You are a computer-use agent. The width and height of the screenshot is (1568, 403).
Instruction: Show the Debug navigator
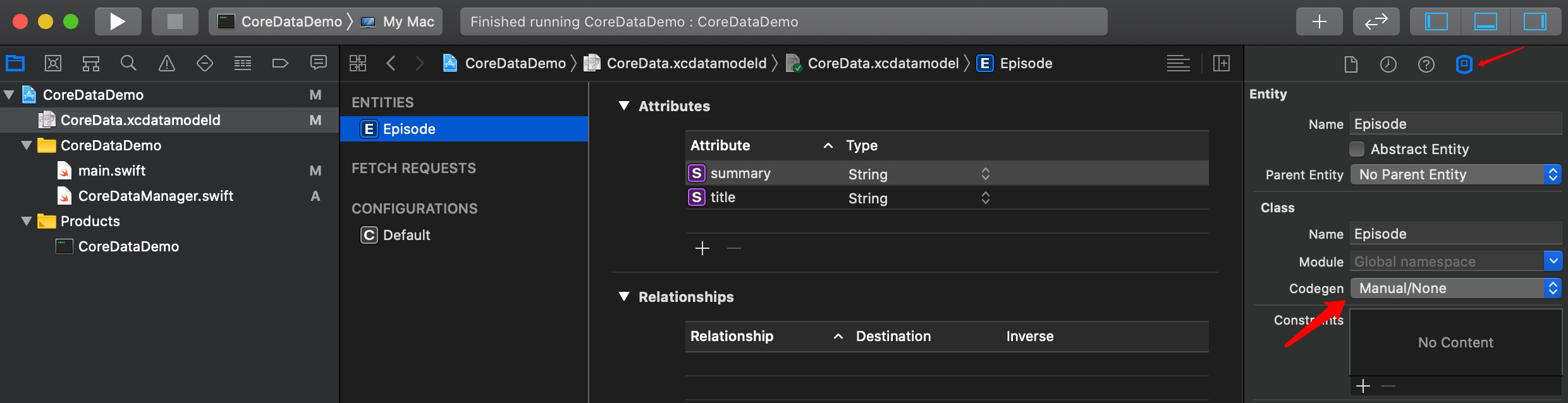click(x=243, y=63)
